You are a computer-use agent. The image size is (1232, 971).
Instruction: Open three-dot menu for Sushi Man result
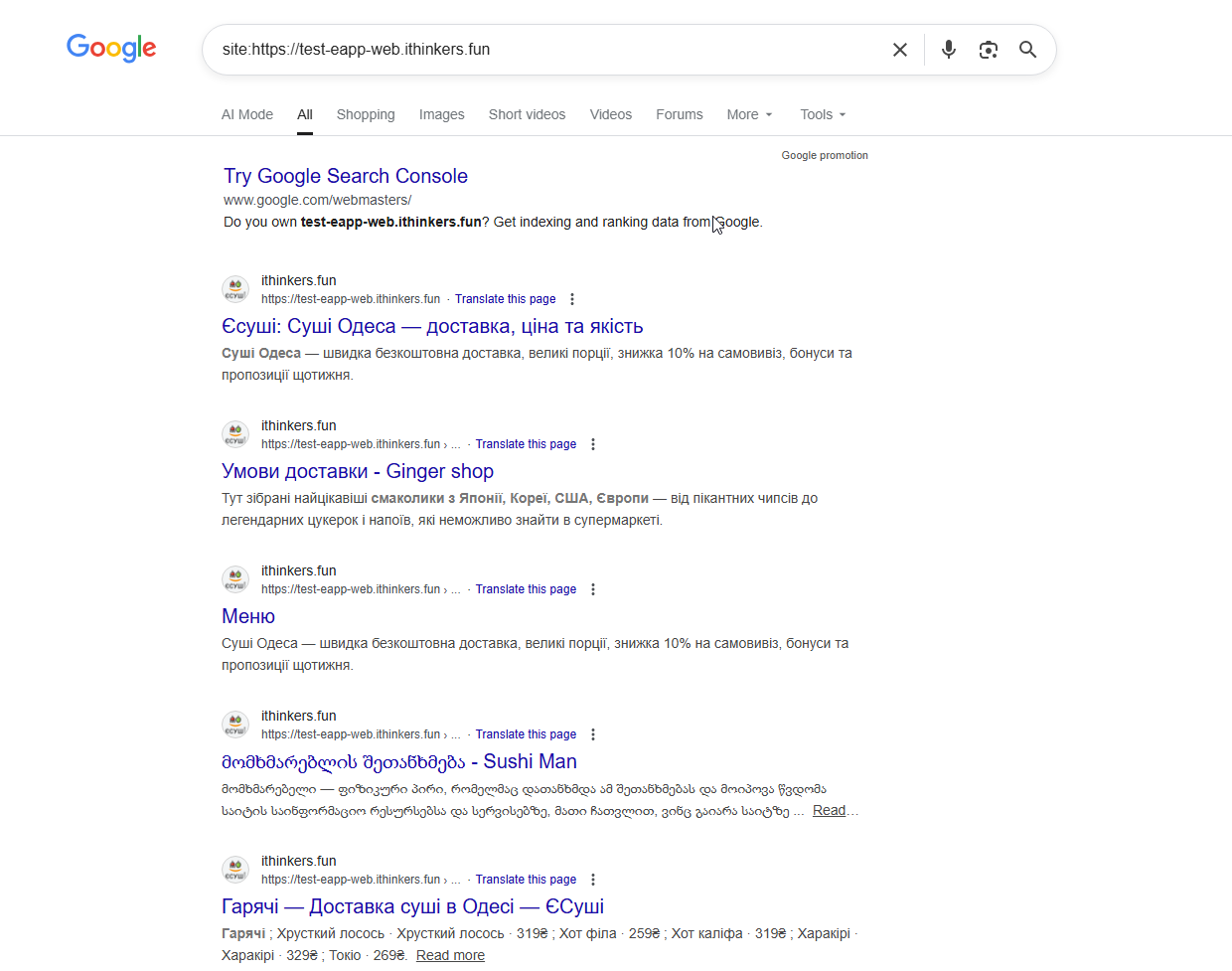click(593, 734)
